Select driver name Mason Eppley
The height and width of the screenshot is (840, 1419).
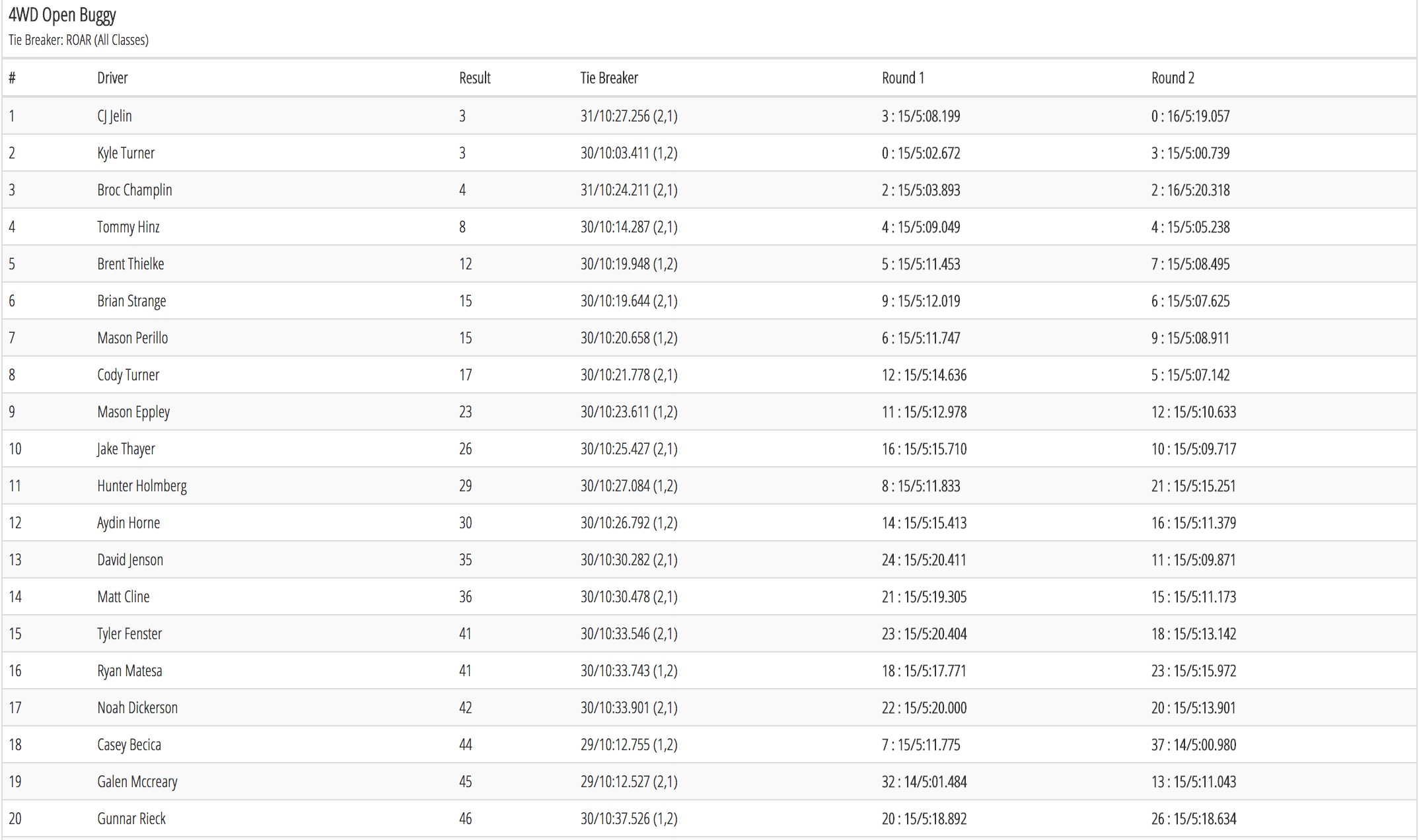[133, 412]
